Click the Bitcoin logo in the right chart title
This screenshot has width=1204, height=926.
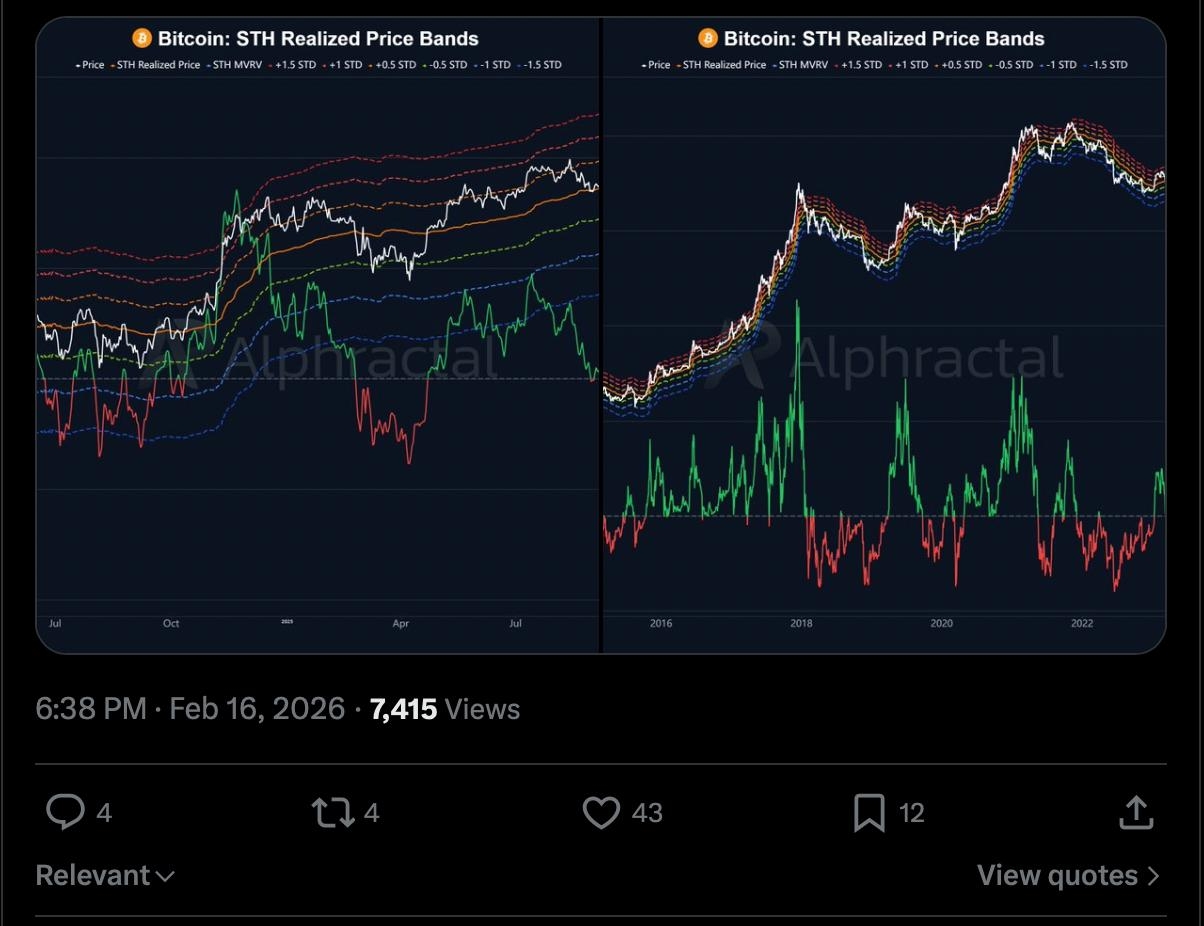coord(708,39)
